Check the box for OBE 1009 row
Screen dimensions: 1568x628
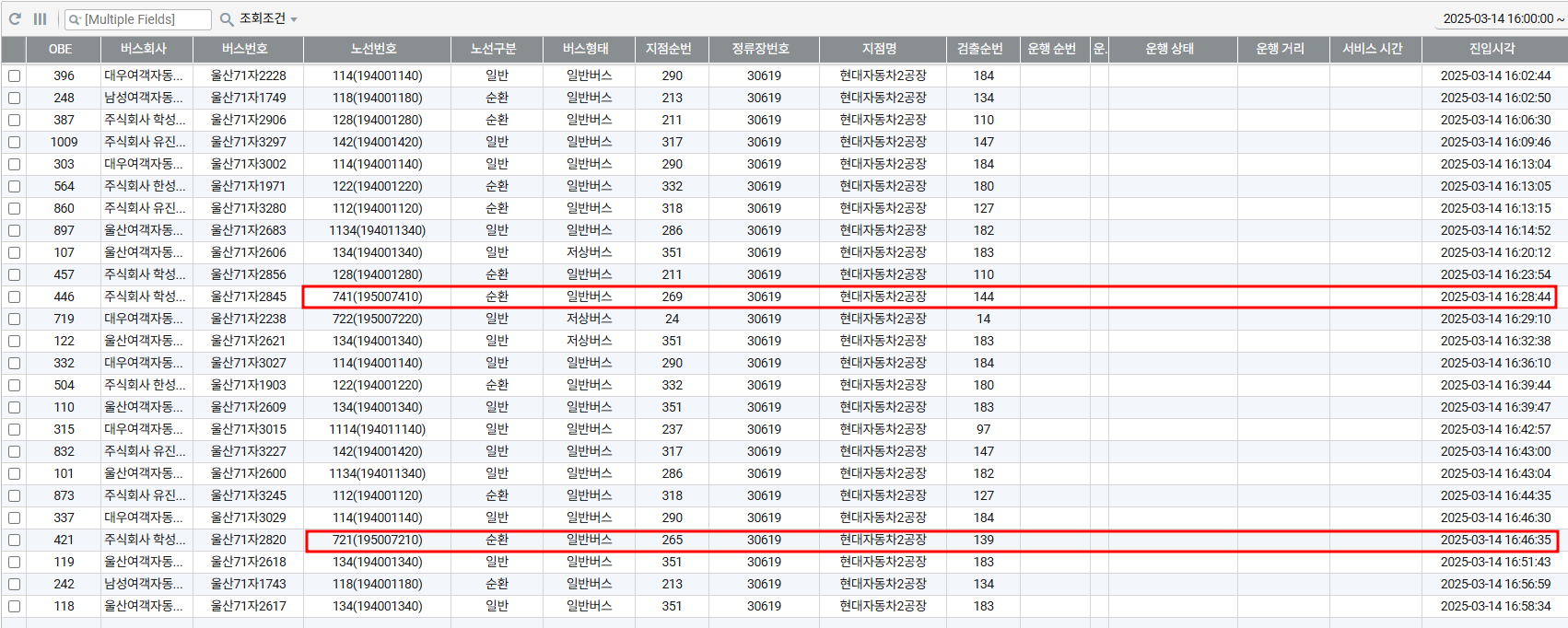coord(15,142)
